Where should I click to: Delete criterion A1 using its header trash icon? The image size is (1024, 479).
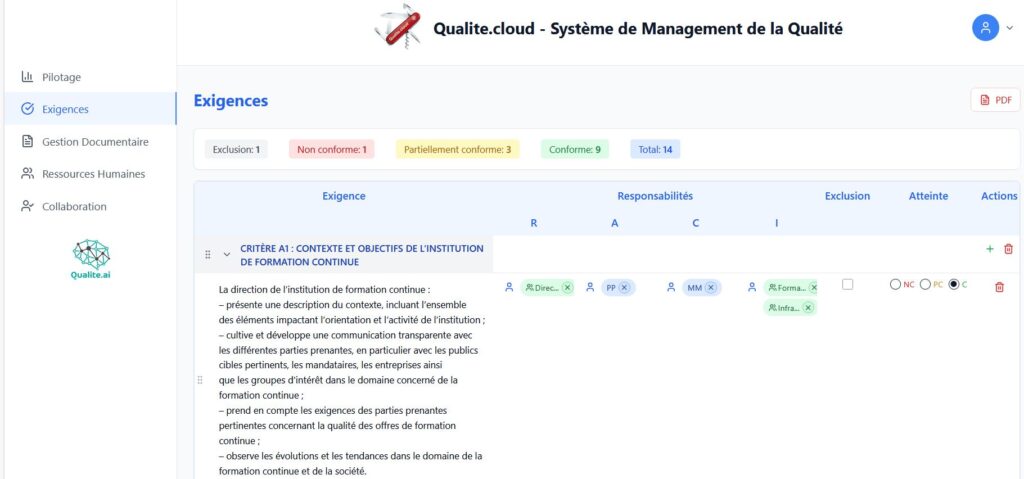1008,249
